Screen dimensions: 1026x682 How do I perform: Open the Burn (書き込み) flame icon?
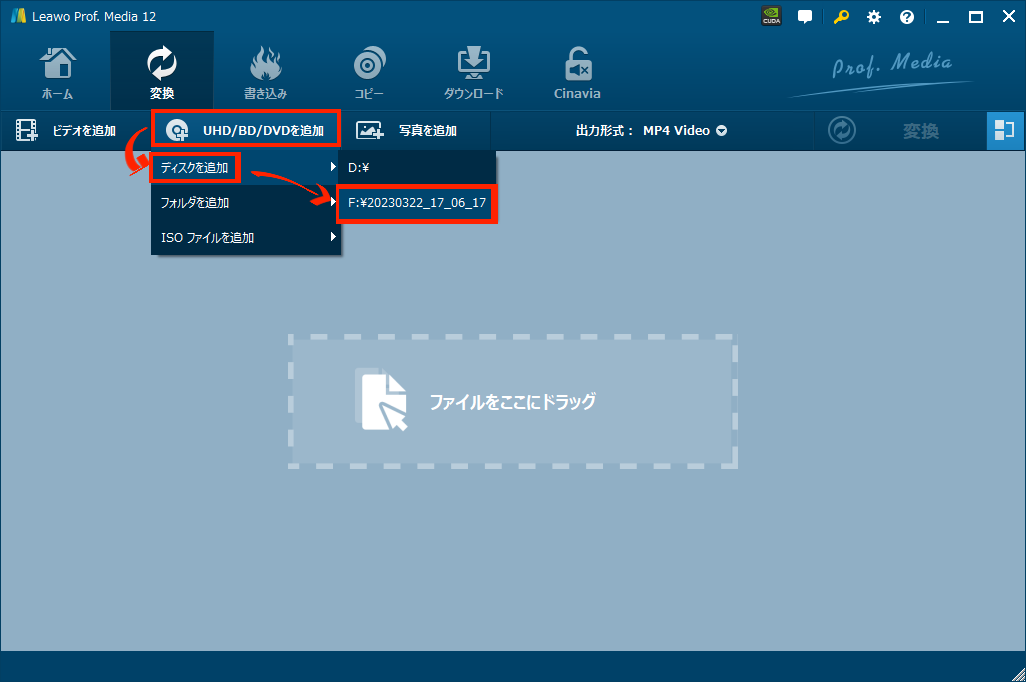[265, 70]
